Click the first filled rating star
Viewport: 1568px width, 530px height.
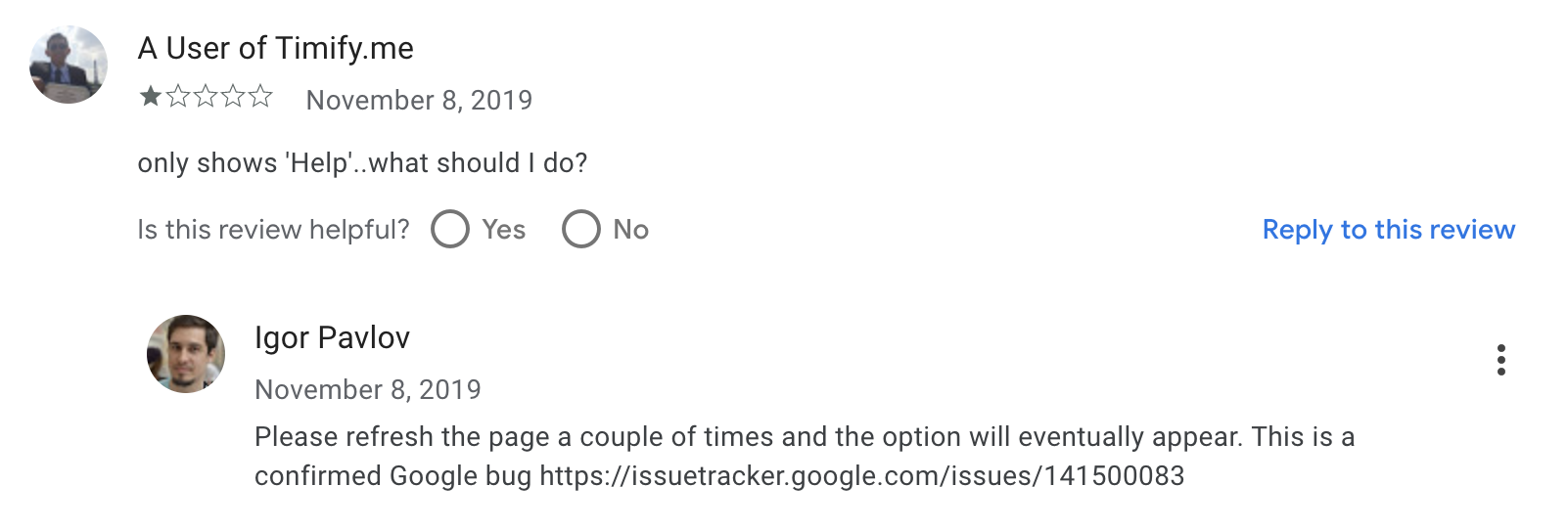click(151, 97)
